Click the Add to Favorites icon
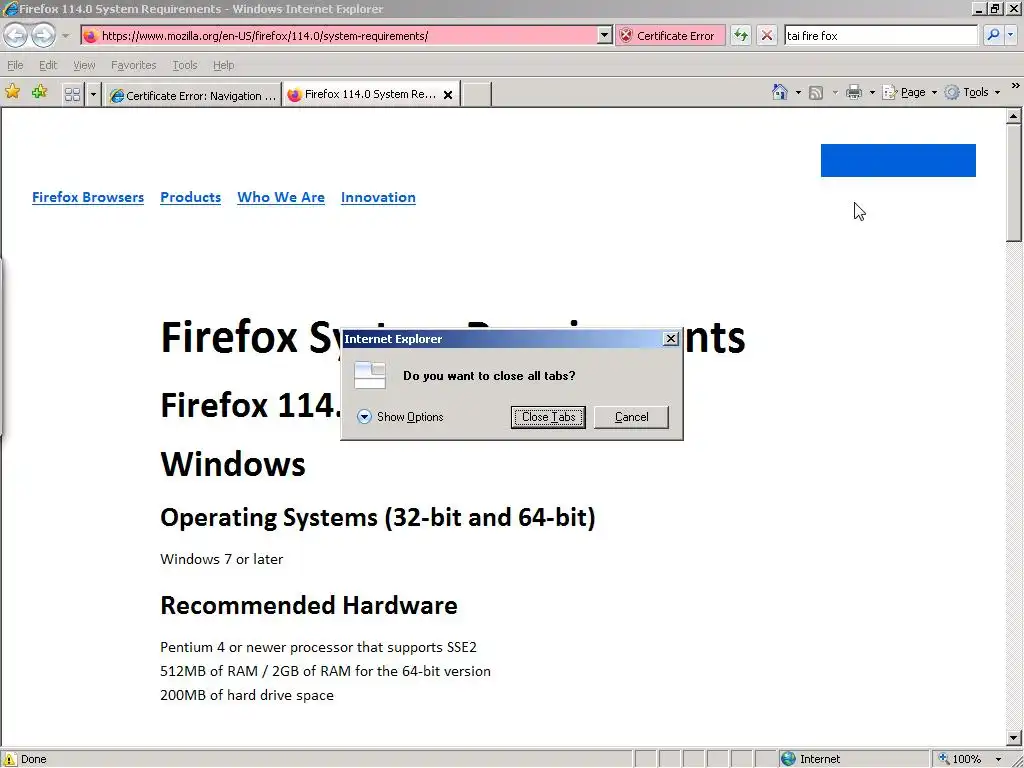 coord(40,92)
